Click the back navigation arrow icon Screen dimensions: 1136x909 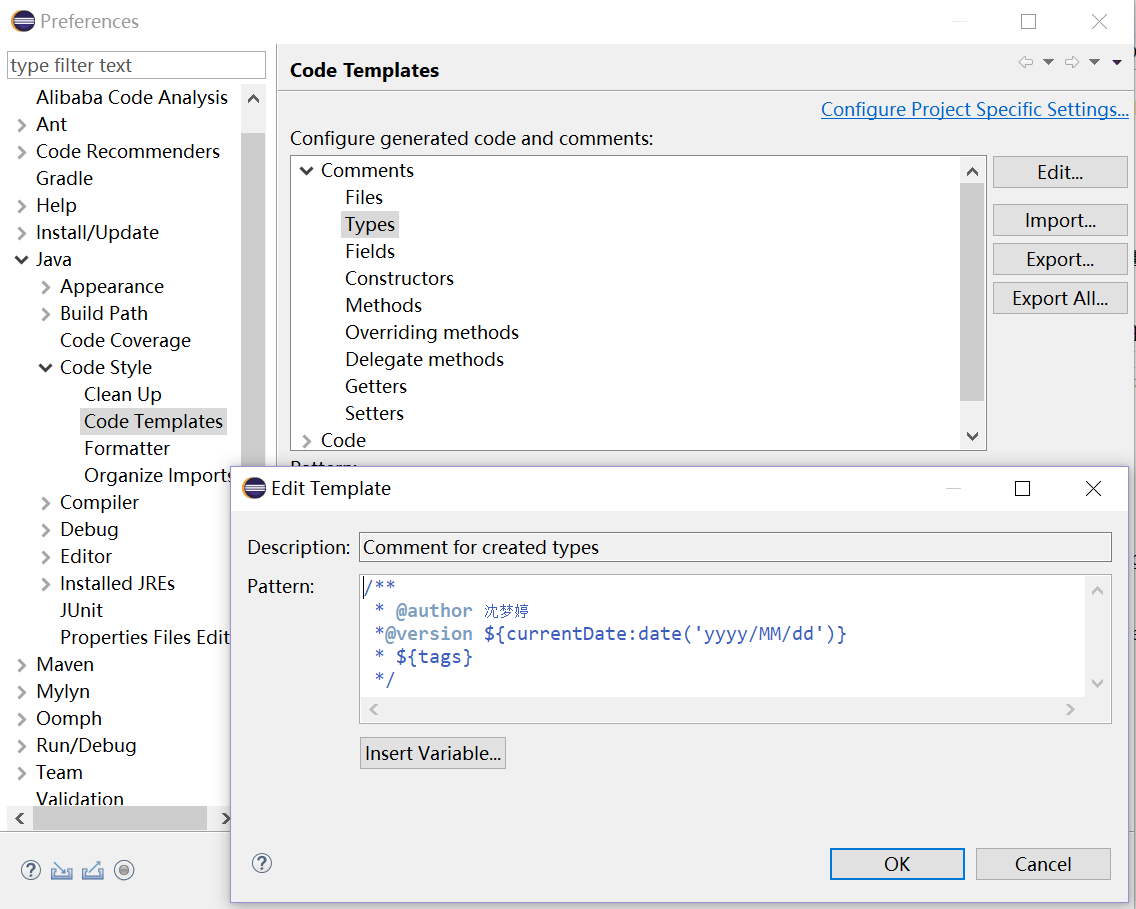1025,62
